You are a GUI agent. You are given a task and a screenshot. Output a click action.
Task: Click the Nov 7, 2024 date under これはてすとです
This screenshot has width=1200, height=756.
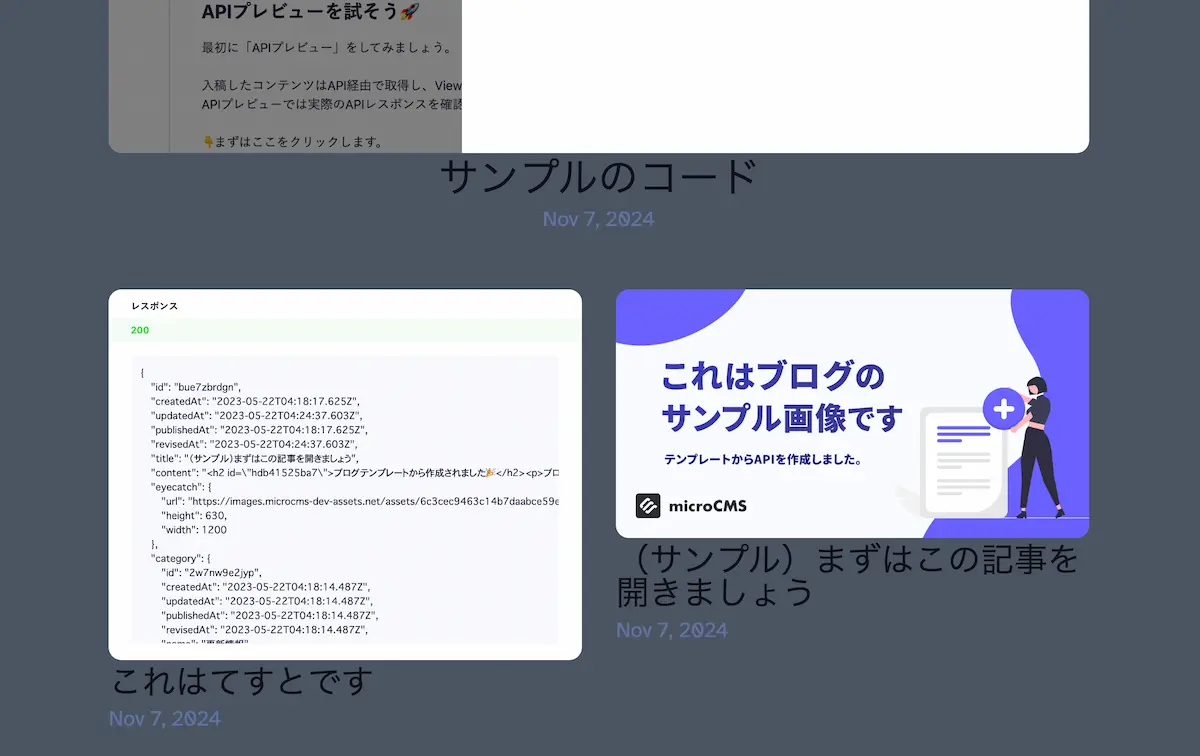[x=164, y=718]
